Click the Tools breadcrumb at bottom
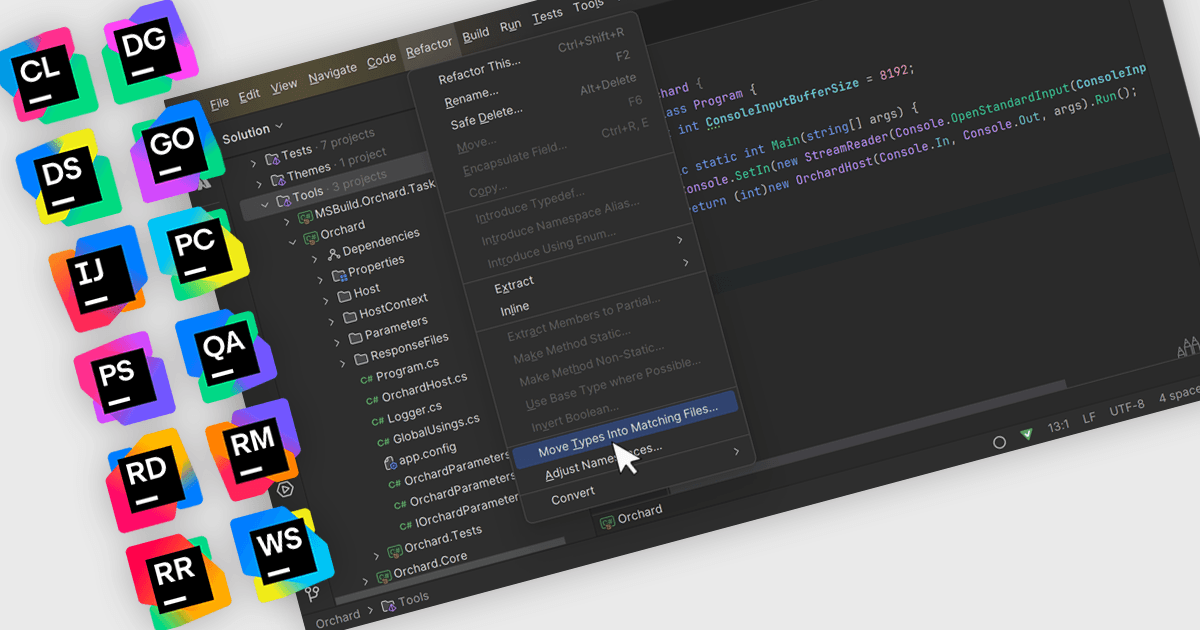The height and width of the screenshot is (630, 1200). (413, 599)
